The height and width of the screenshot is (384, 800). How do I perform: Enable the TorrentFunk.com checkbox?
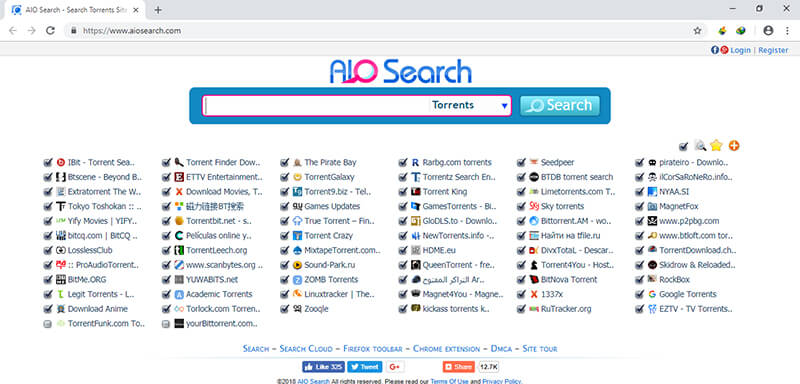pyautogui.click(x=47, y=324)
